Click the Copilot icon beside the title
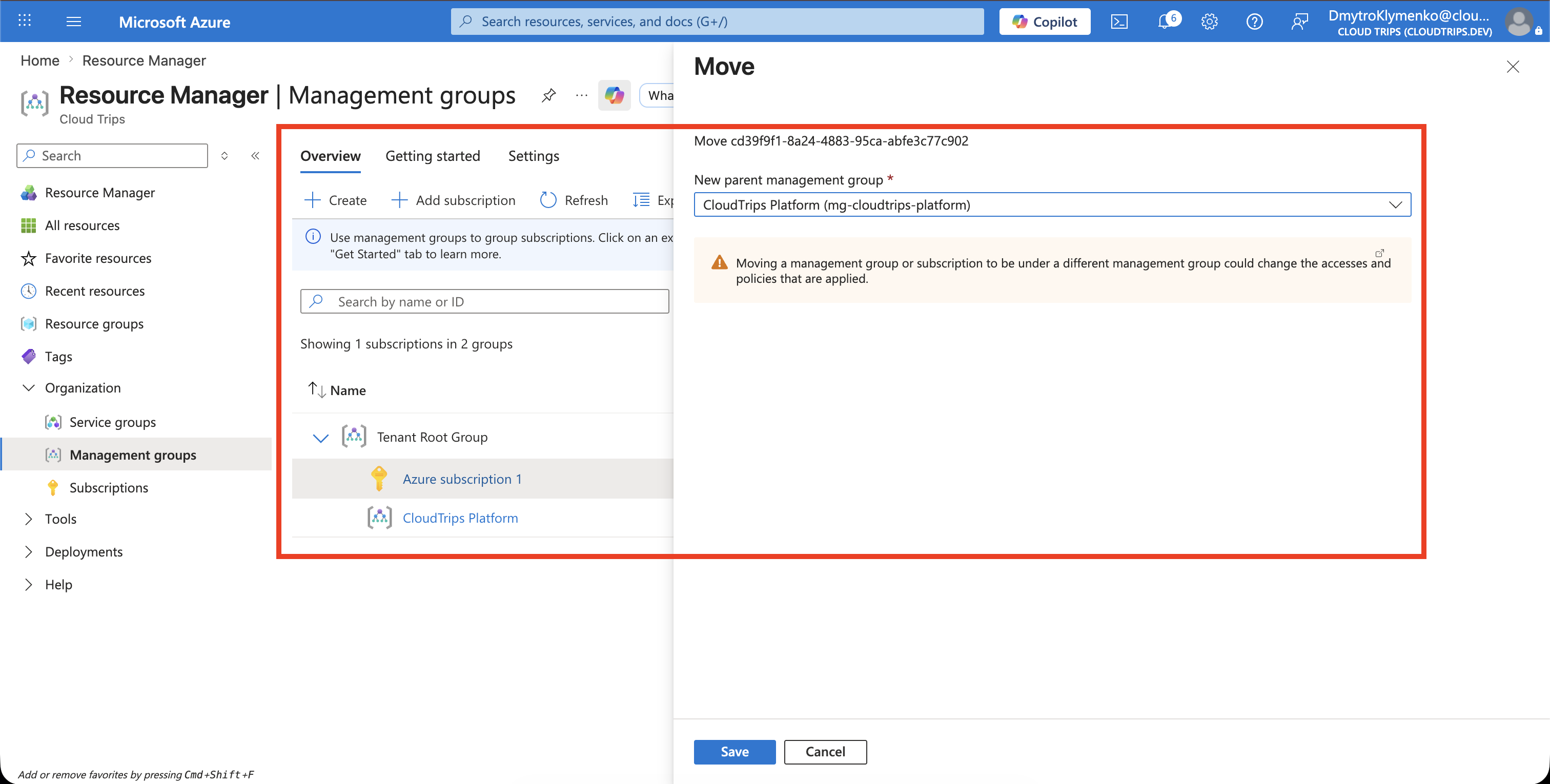Image resolution: width=1550 pixels, height=784 pixels. [615, 95]
